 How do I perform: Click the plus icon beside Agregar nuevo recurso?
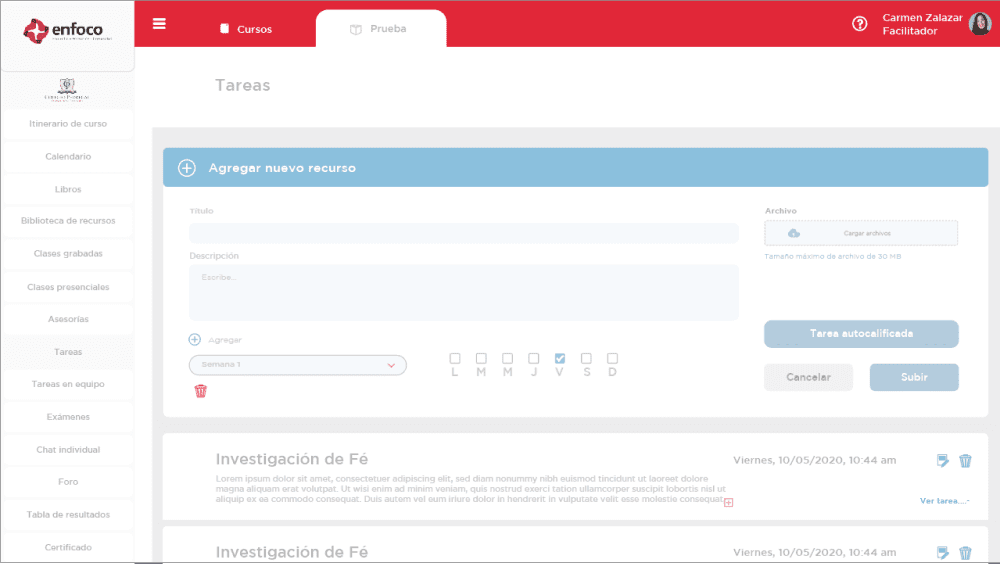pyautogui.click(x=187, y=168)
